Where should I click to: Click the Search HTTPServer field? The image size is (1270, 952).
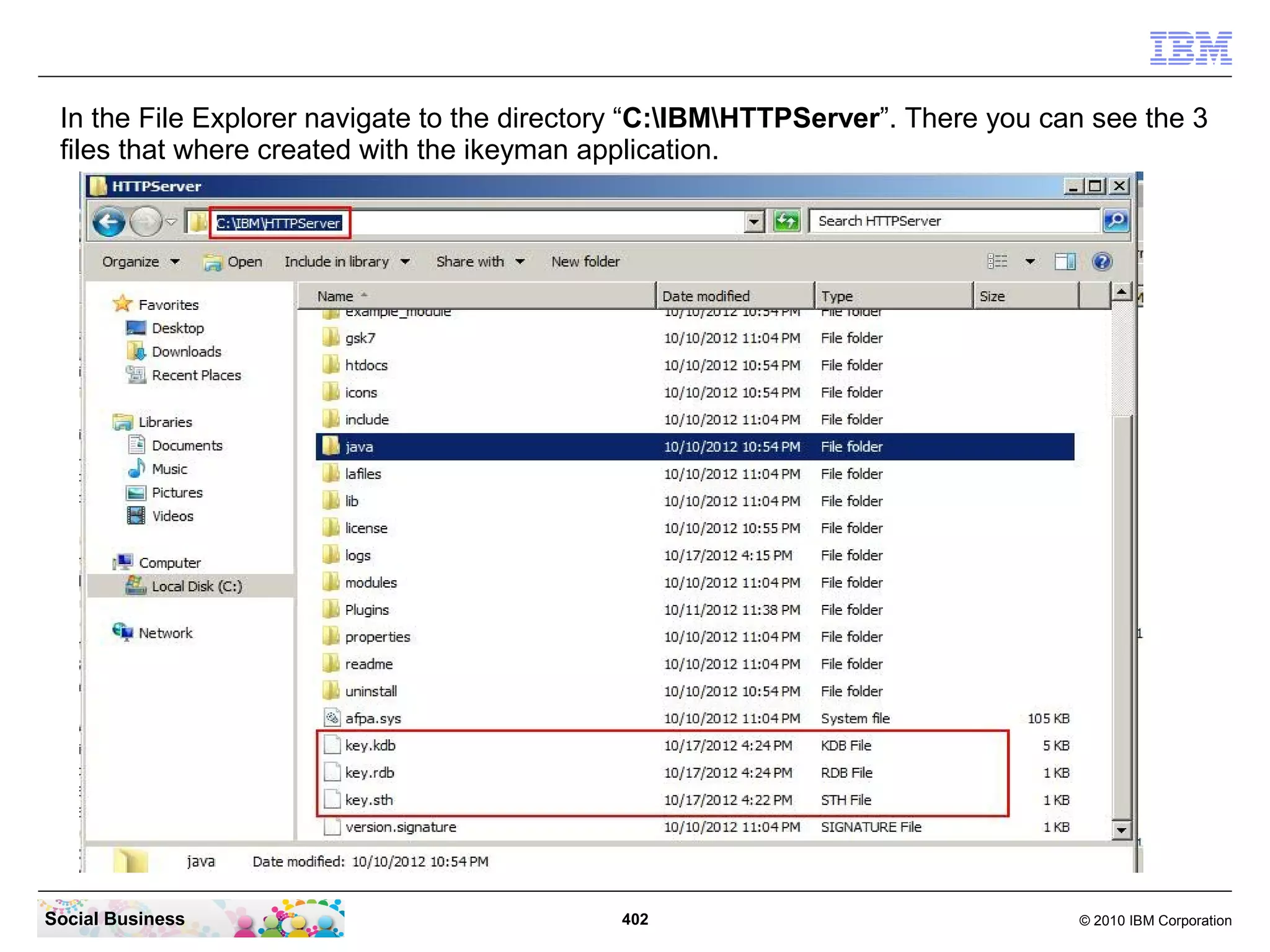pos(955,221)
